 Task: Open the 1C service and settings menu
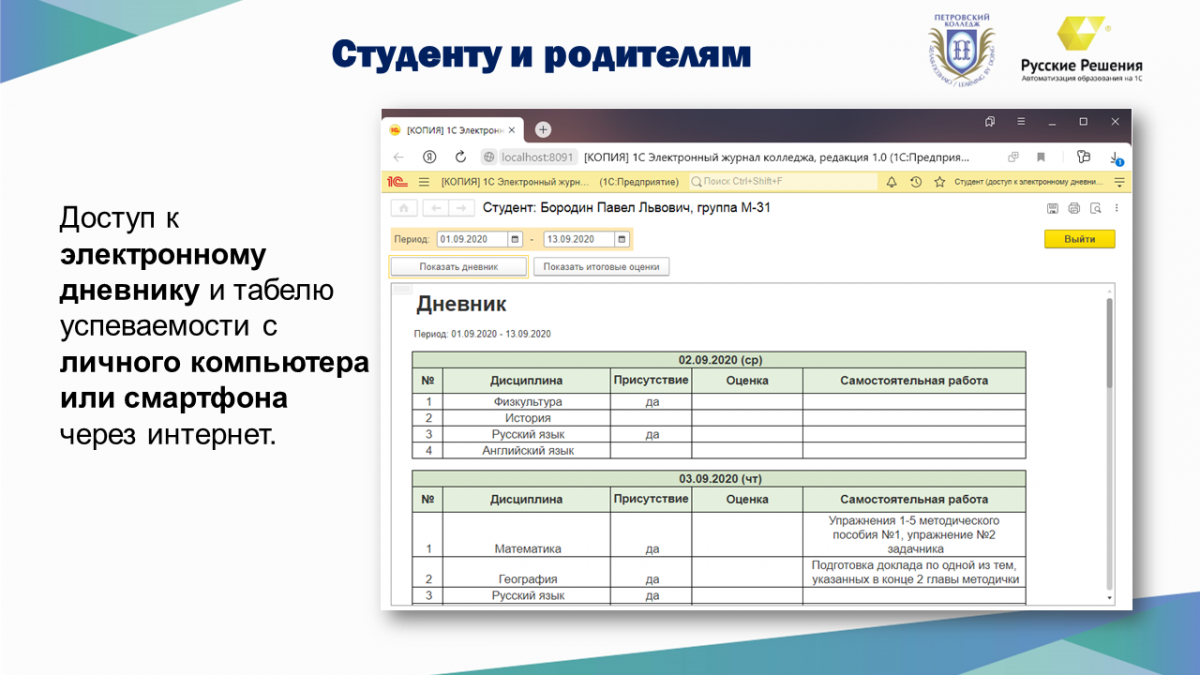(1120, 182)
